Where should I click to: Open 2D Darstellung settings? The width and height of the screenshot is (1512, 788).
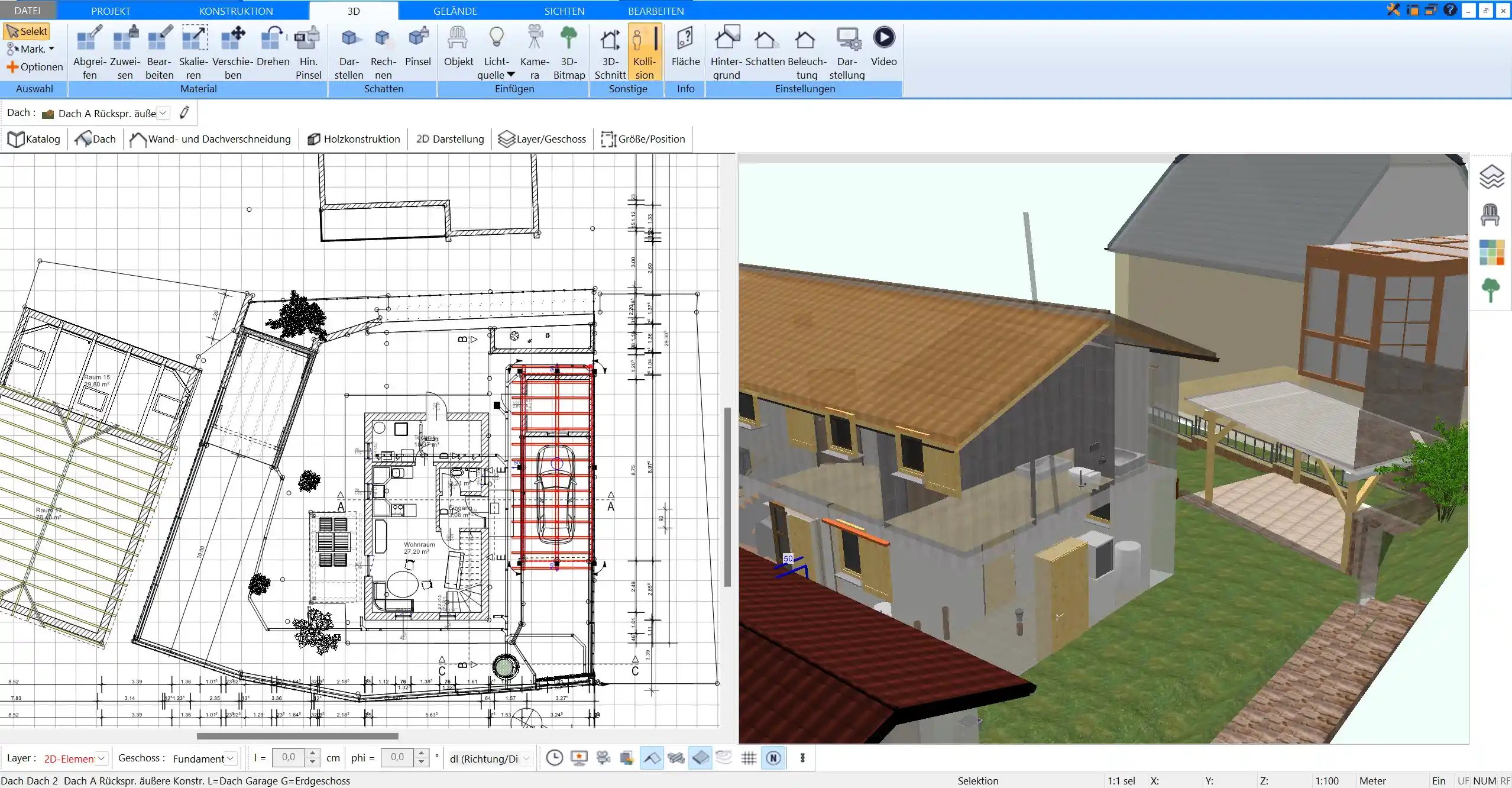450,139
